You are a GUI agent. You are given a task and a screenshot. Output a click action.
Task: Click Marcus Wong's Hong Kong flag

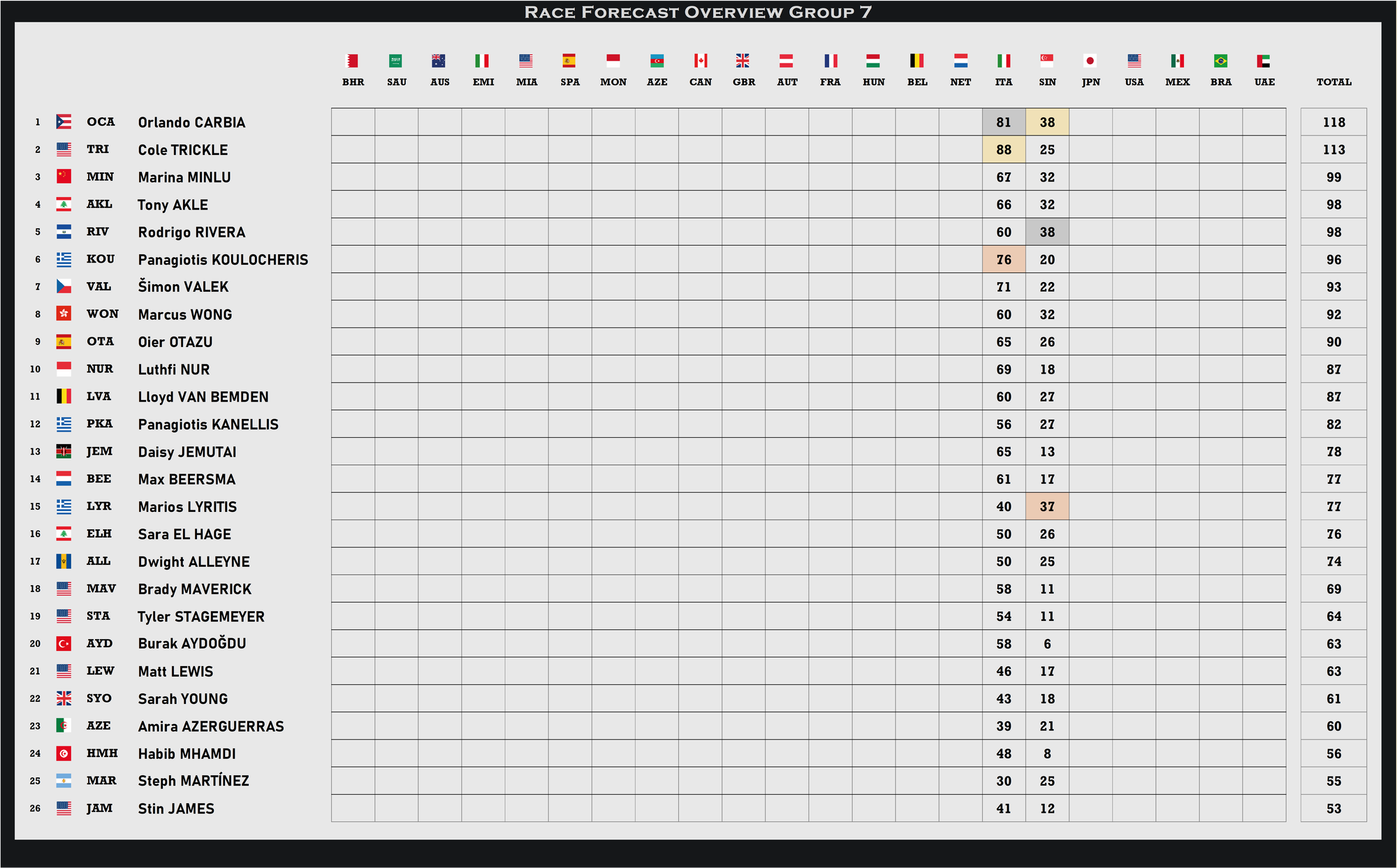tap(64, 314)
